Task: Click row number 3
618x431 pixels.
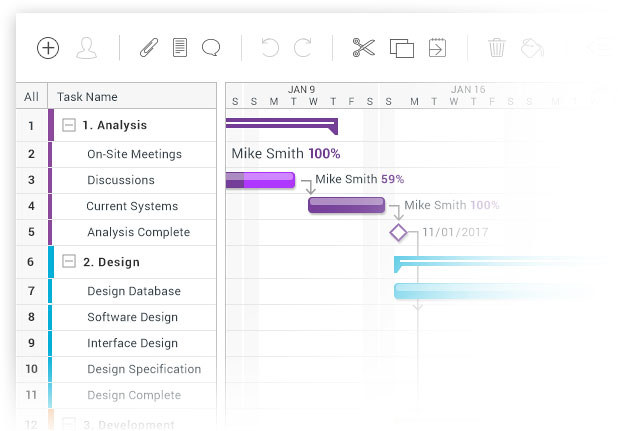Action: 31,180
